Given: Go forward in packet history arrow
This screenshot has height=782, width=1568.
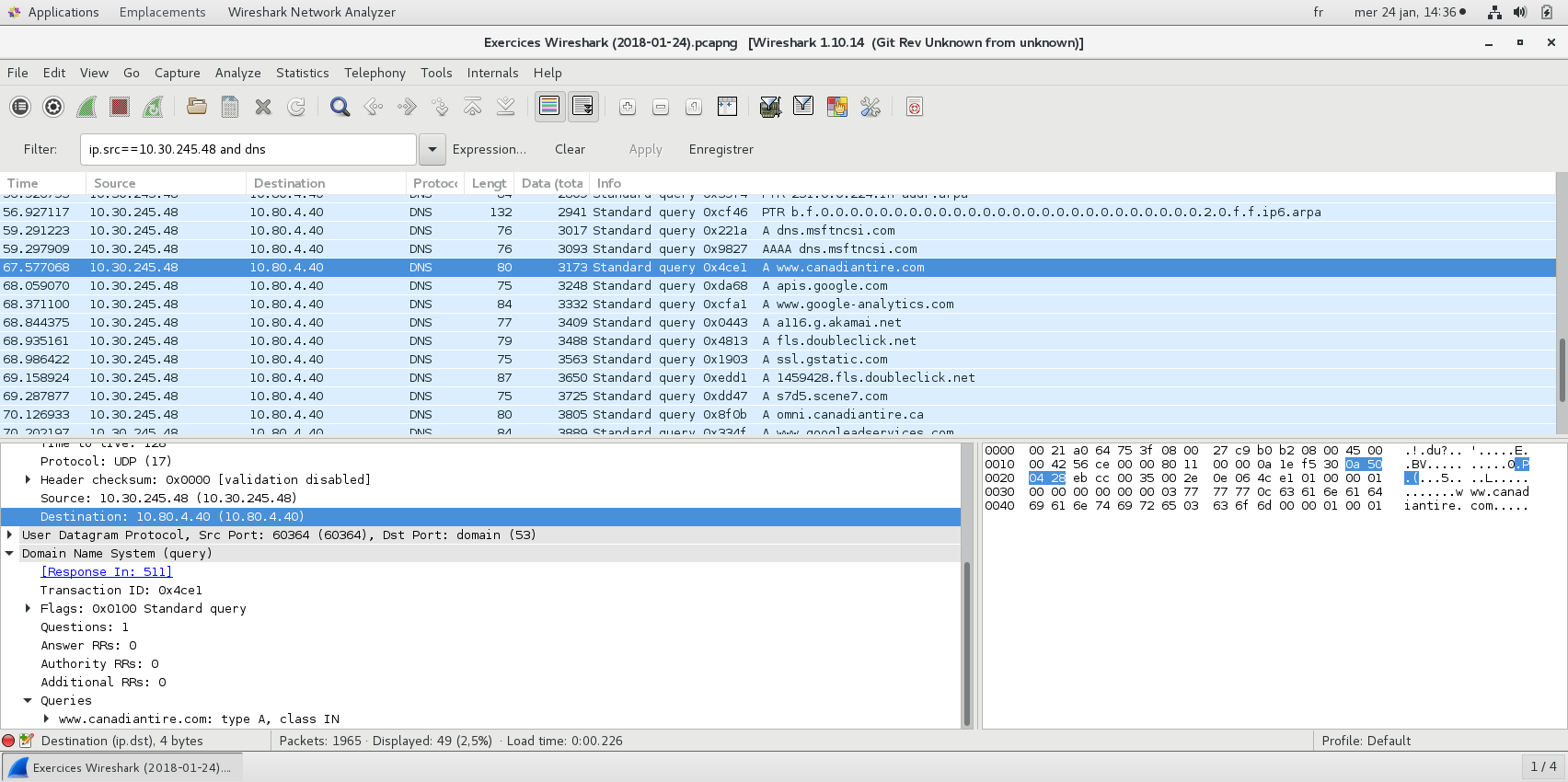Looking at the screenshot, I should 407,107.
